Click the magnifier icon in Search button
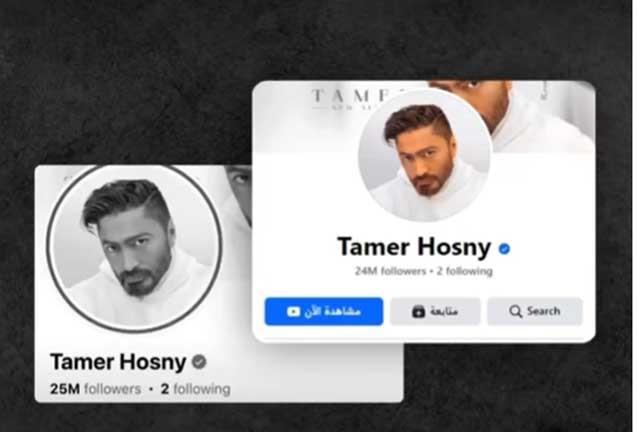Image resolution: width=637 pixels, height=432 pixels. coord(516,311)
